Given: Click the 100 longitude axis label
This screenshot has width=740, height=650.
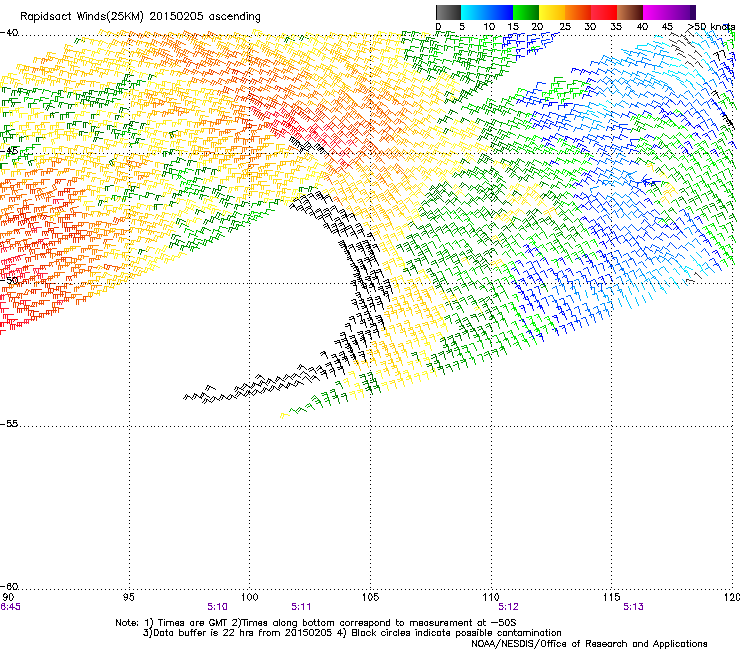Looking at the screenshot, I should point(249,597).
